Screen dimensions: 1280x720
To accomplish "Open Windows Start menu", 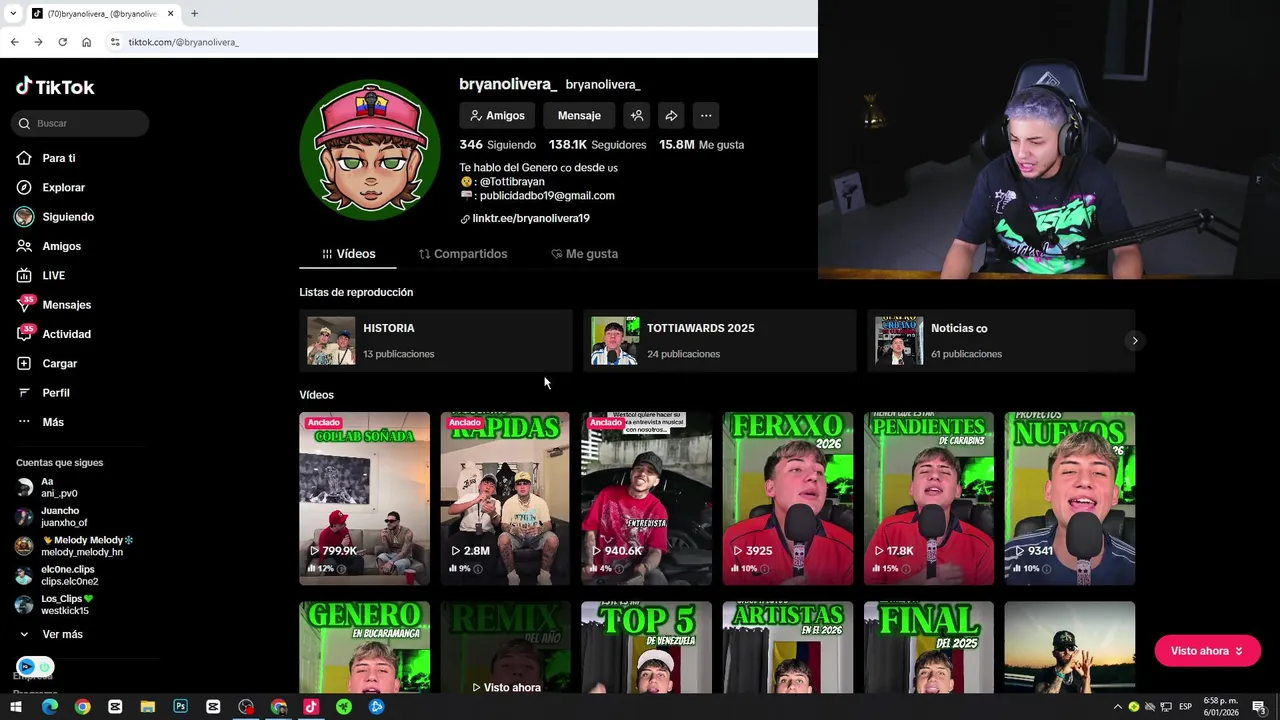I will pyautogui.click(x=16, y=707).
